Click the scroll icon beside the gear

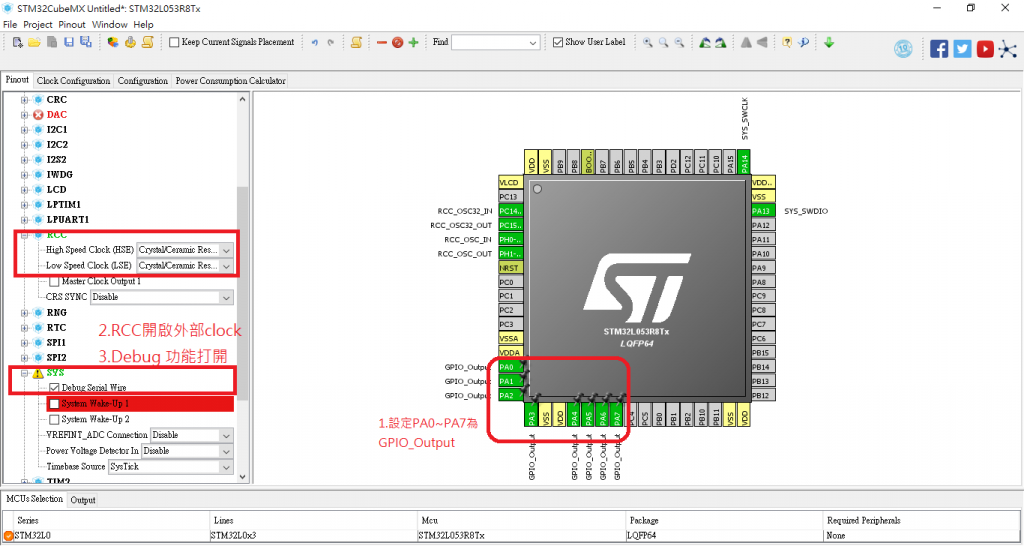(147, 42)
